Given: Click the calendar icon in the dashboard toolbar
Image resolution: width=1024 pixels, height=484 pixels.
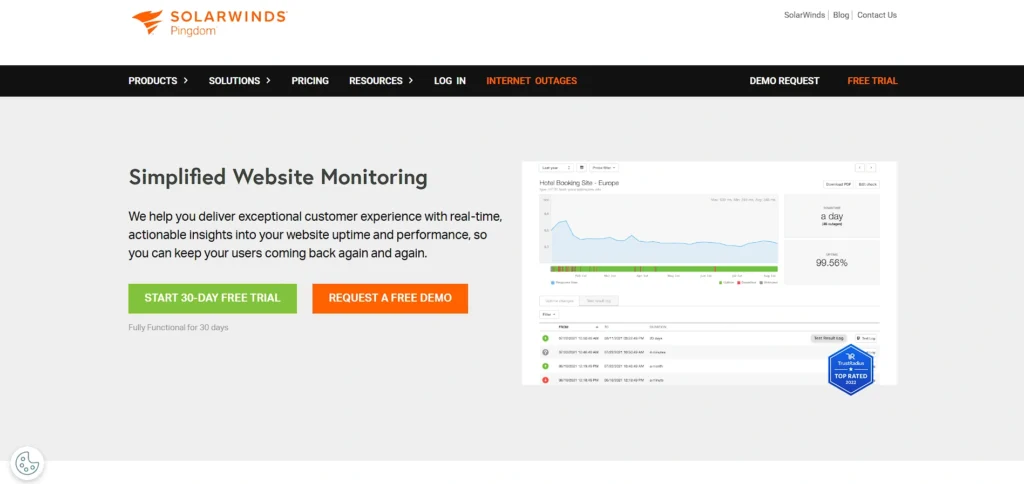Looking at the screenshot, I should 581,168.
